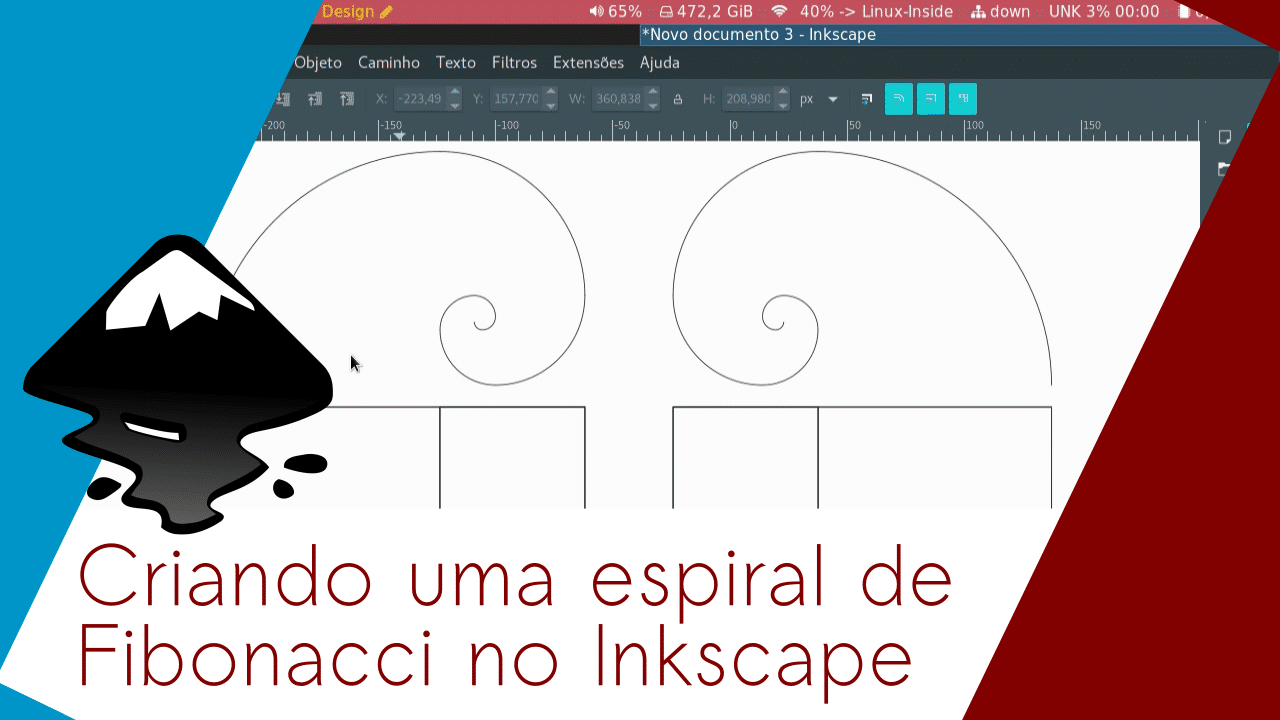This screenshot has width=1280, height=720.
Task: Increase the X value with the up arrow
Action: (x=455, y=93)
